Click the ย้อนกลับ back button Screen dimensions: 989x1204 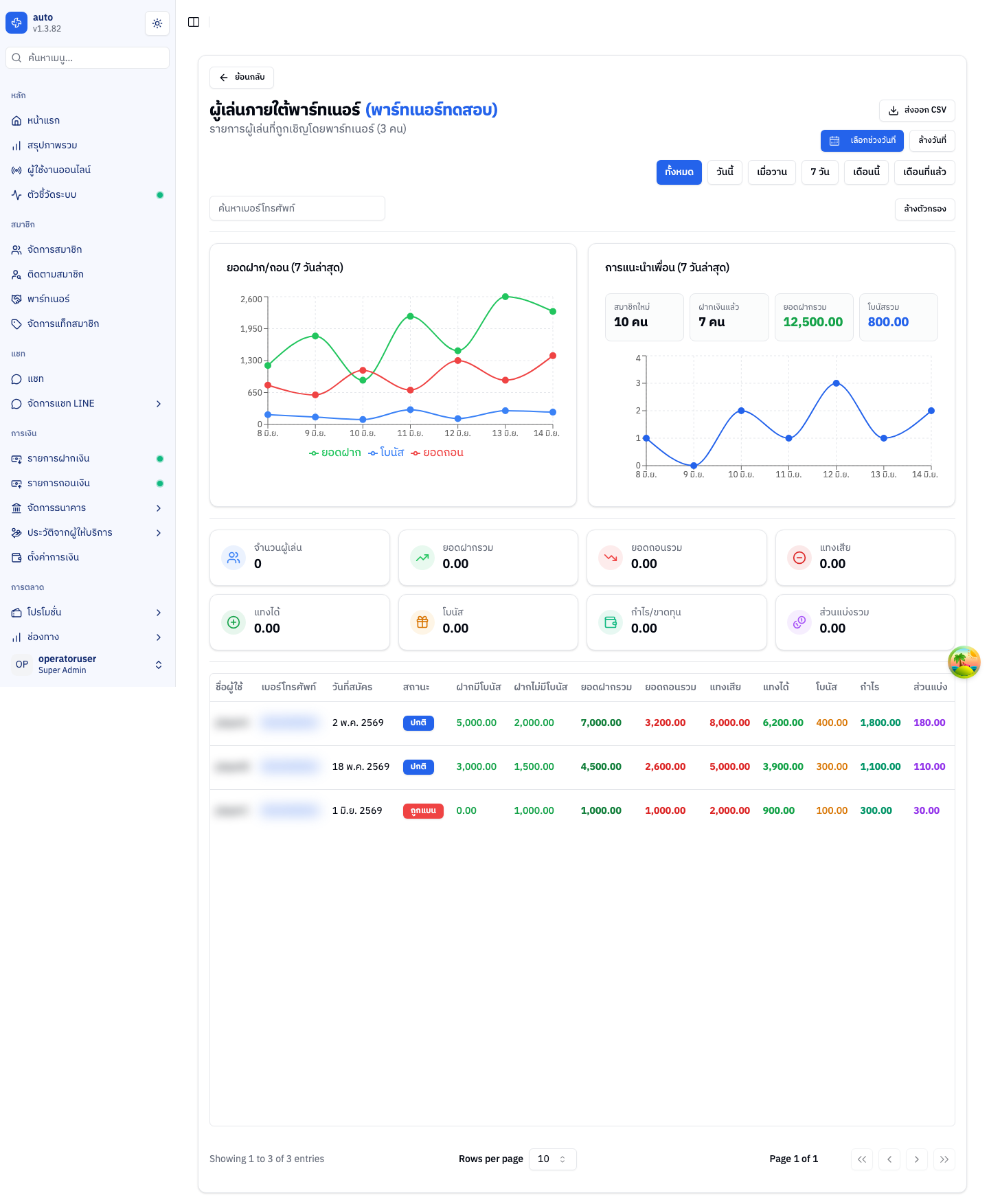pyautogui.click(x=242, y=78)
